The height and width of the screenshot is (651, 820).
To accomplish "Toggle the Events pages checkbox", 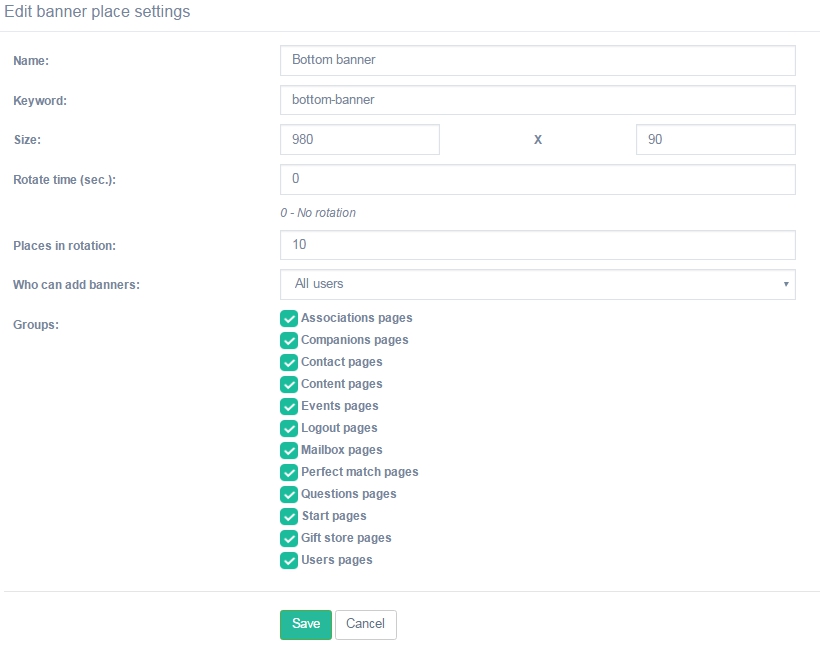I will tap(289, 406).
